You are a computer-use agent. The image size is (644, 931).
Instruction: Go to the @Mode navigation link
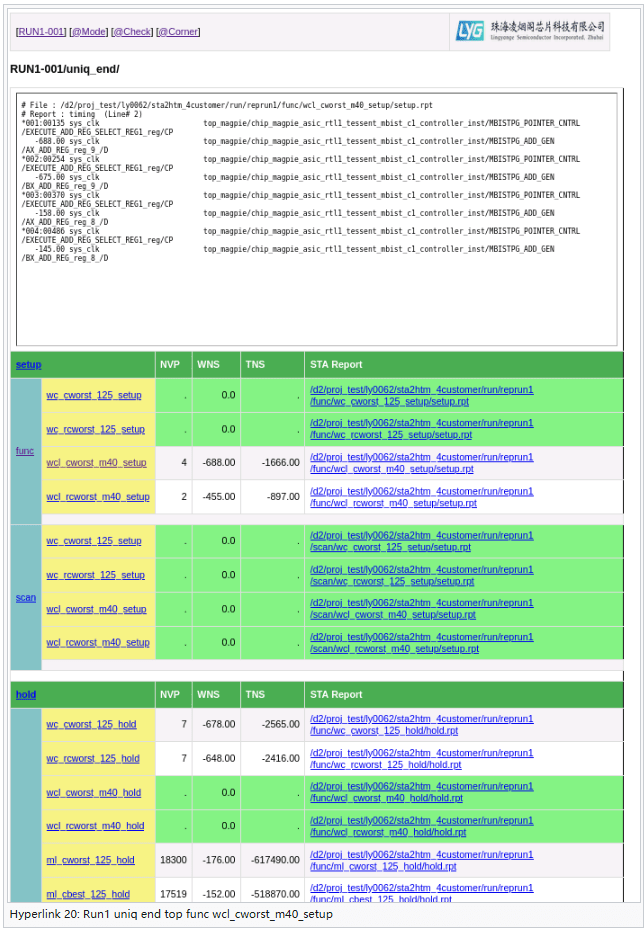[89, 32]
